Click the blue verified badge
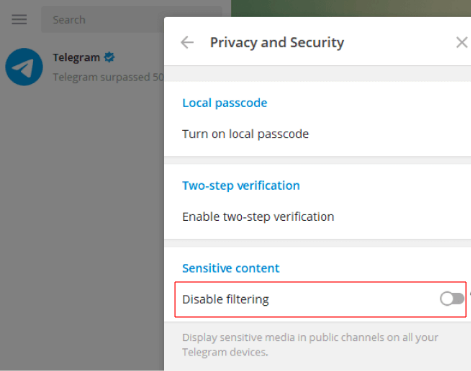471x371 pixels. tap(109, 57)
